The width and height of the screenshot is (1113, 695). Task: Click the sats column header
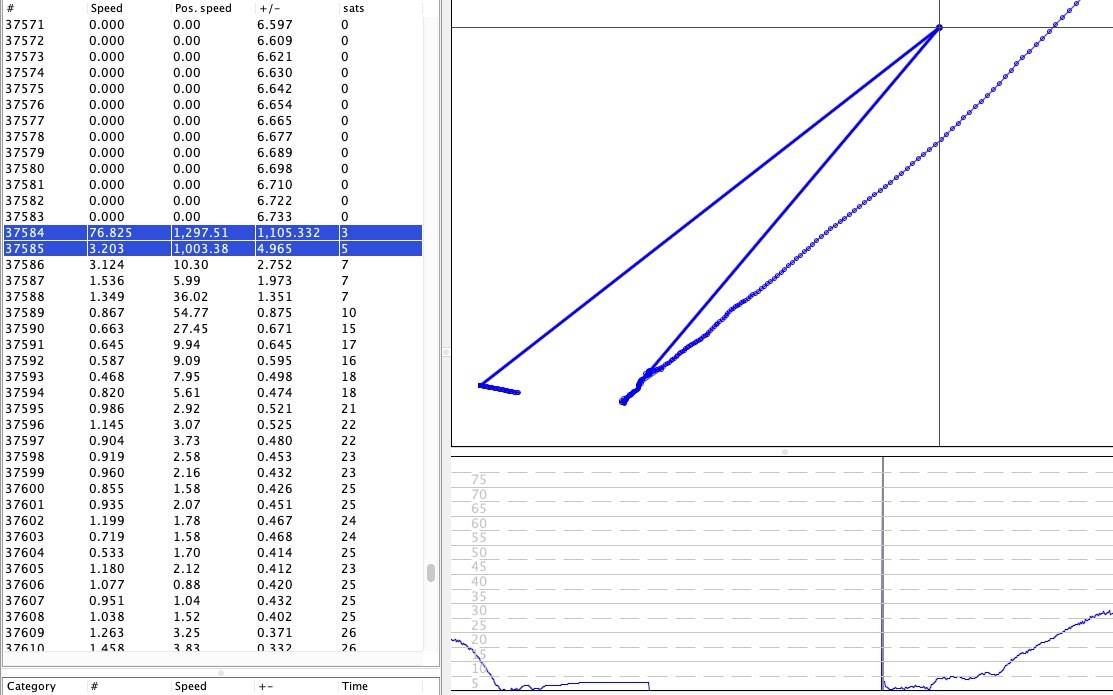click(352, 8)
